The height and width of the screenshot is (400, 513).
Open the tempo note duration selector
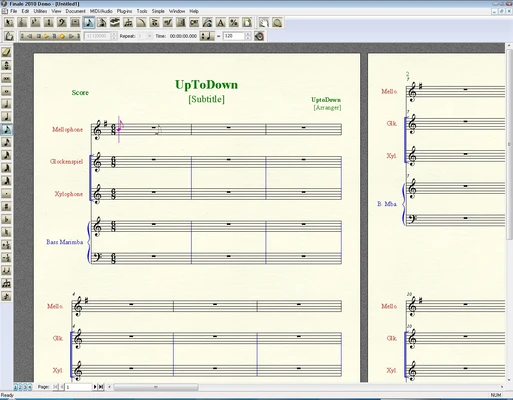click(207, 36)
